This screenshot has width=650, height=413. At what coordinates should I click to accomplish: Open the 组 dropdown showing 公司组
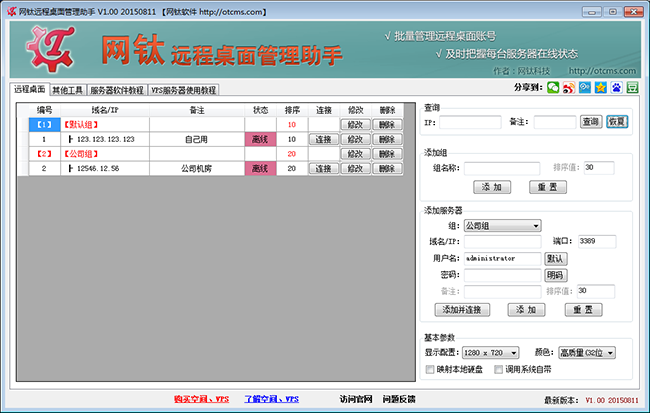point(502,226)
